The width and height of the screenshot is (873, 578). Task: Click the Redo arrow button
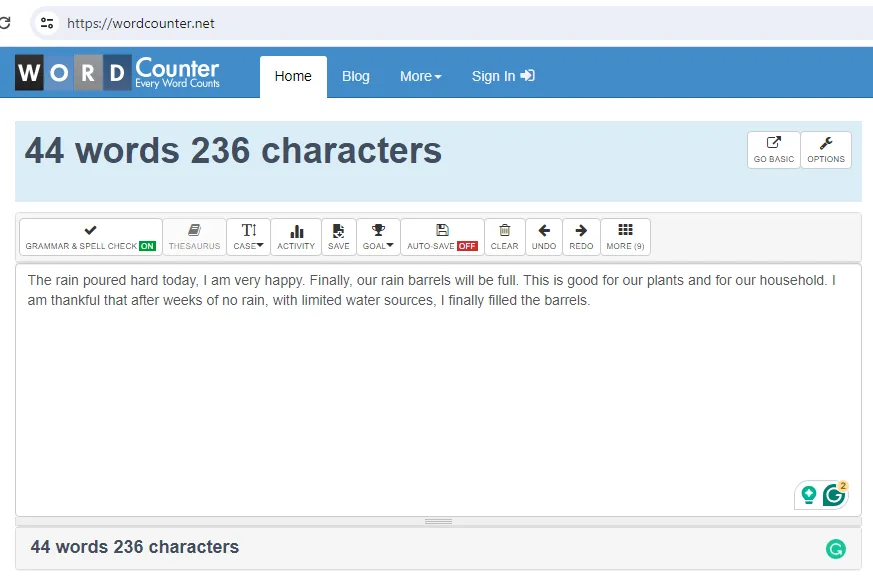click(x=581, y=237)
